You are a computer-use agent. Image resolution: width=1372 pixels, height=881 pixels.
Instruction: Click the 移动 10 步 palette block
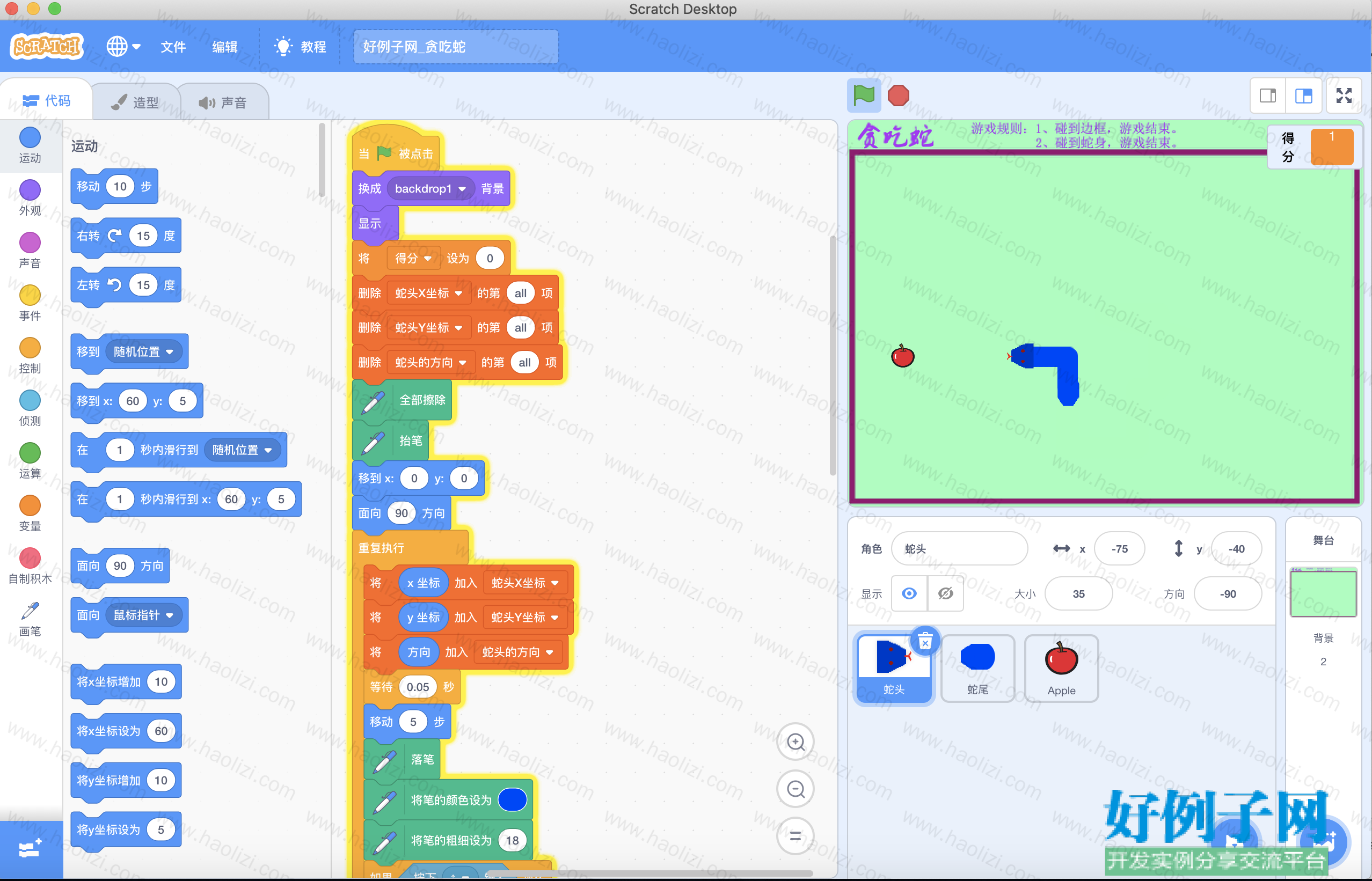[114, 187]
